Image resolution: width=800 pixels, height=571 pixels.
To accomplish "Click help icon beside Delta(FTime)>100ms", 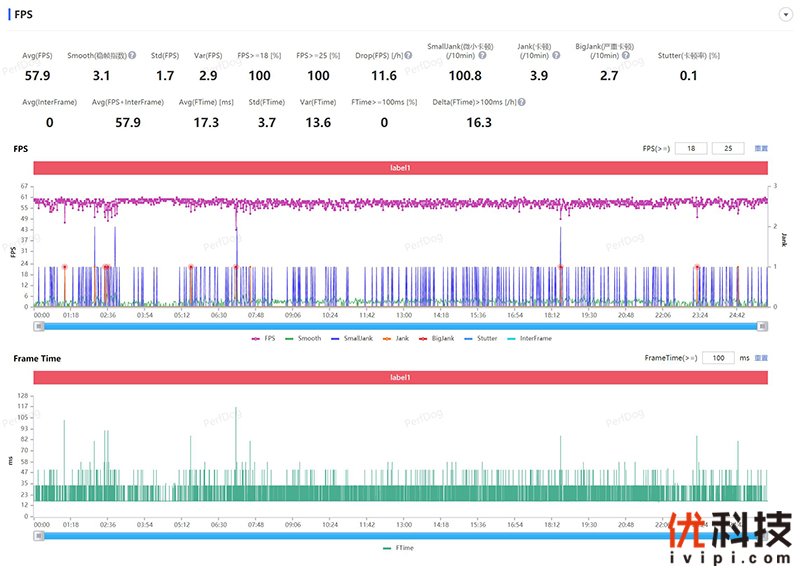I will 522,102.
